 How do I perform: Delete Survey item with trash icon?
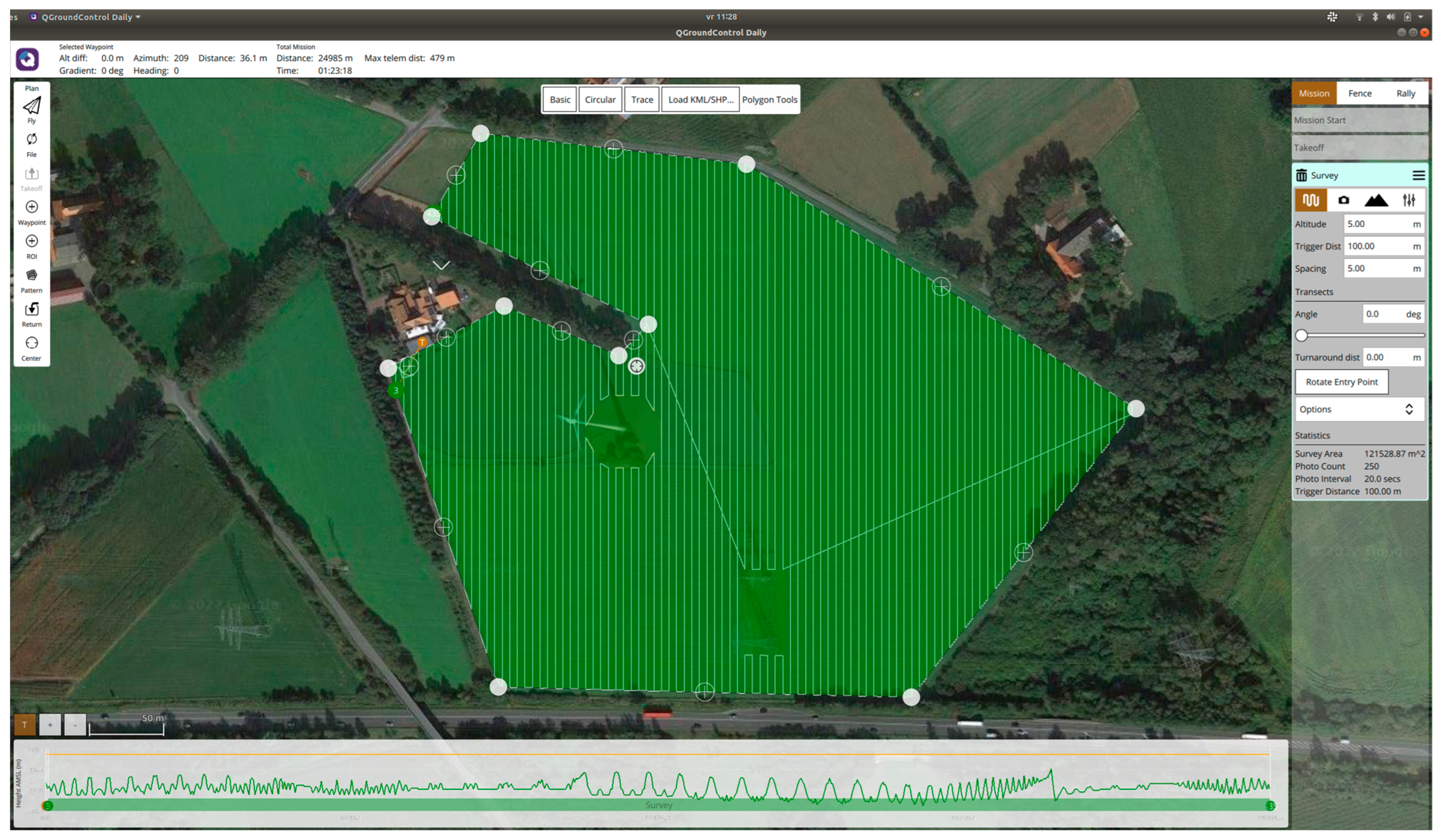point(1302,175)
